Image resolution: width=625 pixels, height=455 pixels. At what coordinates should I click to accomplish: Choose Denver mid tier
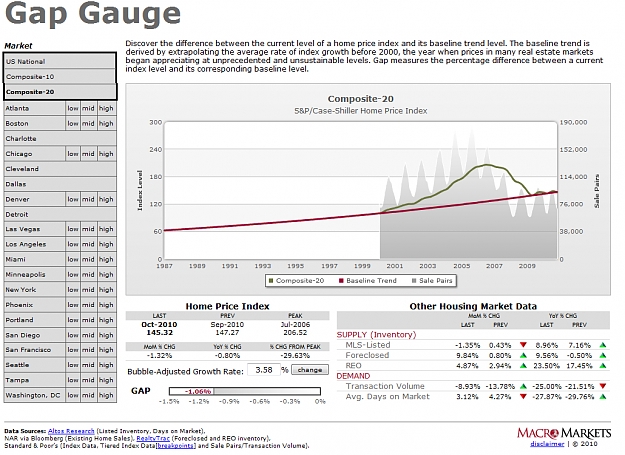[88, 199]
